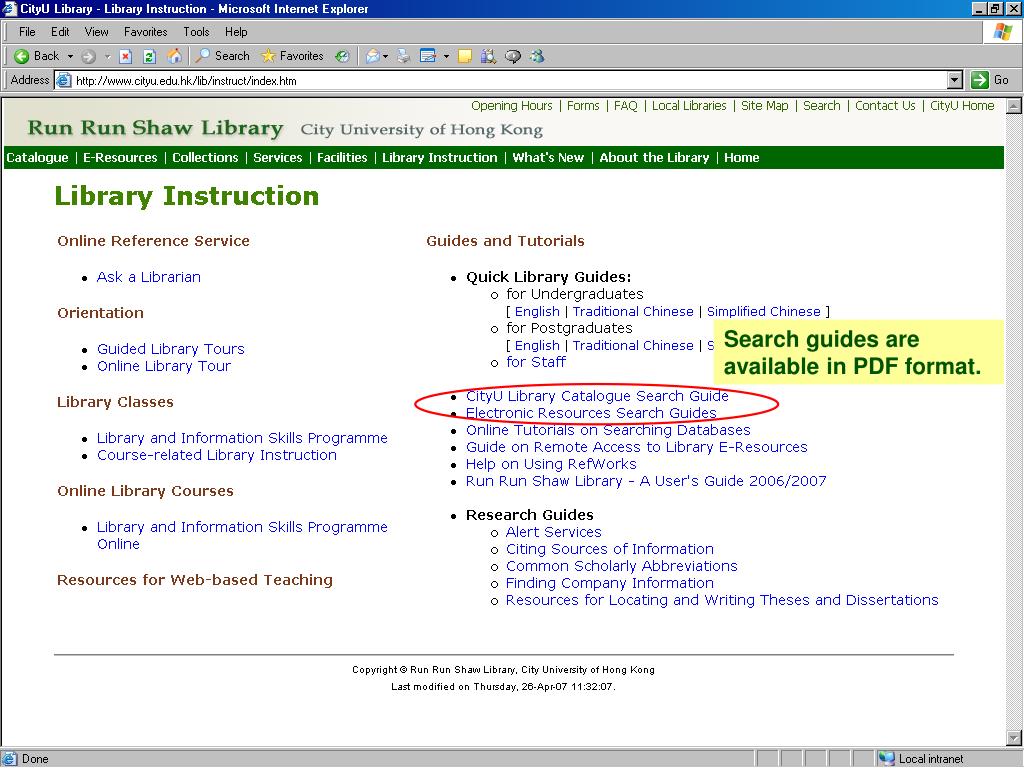The image size is (1024, 768).
Task: Click the Back button in the toolbar
Action: [x=37, y=56]
